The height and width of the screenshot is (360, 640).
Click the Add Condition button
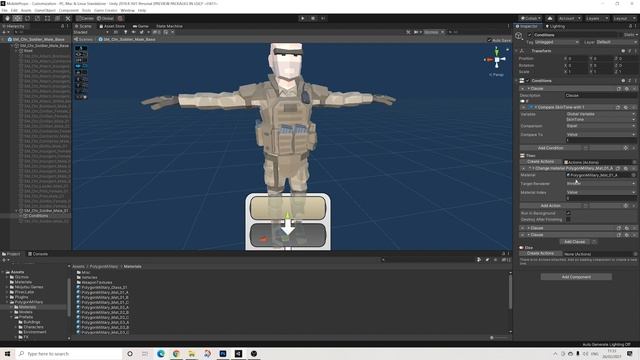[550, 148]
